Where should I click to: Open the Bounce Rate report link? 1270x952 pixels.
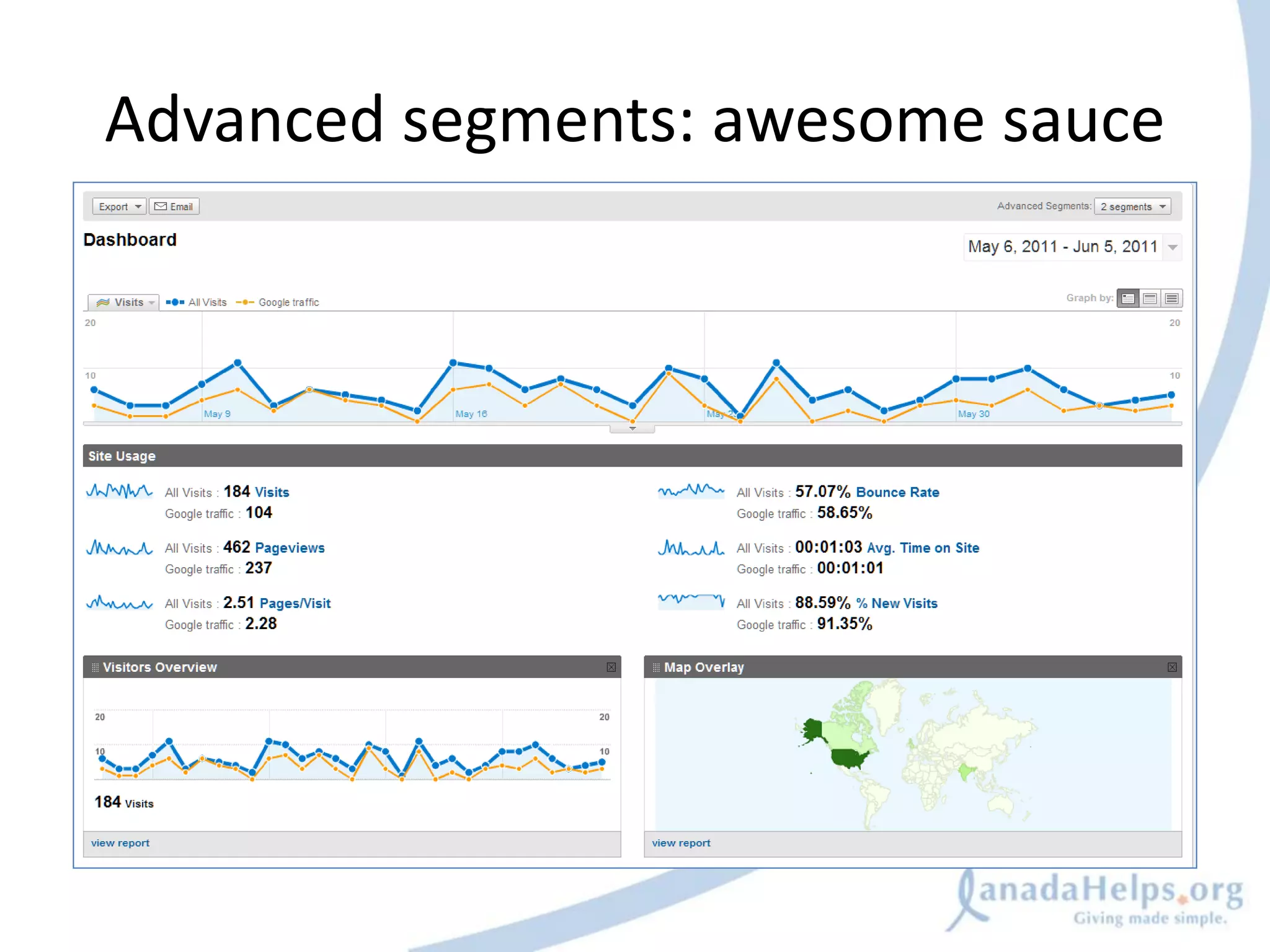(x=897, y=492)
